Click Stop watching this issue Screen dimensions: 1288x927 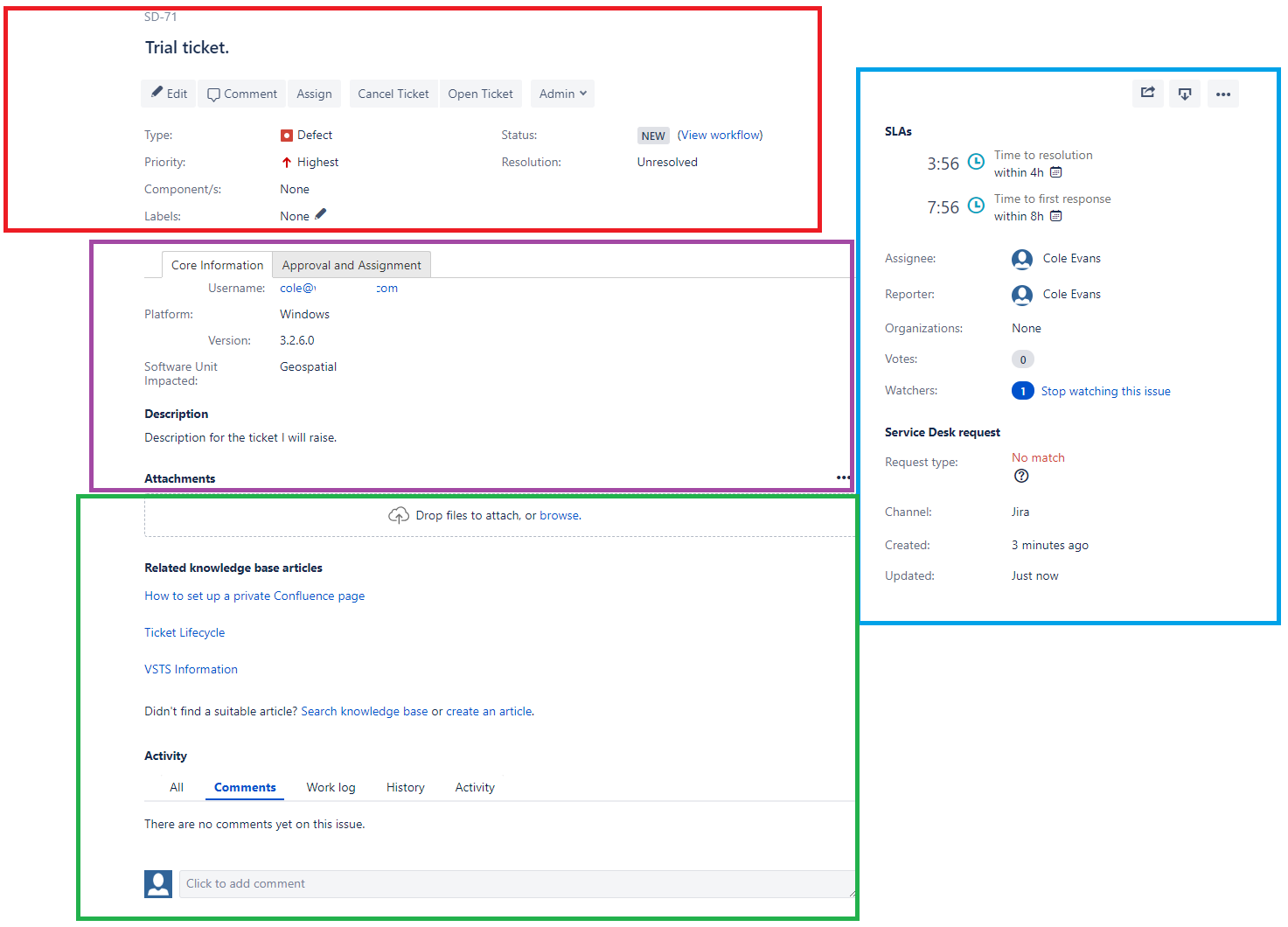[x=1105, y=391]
